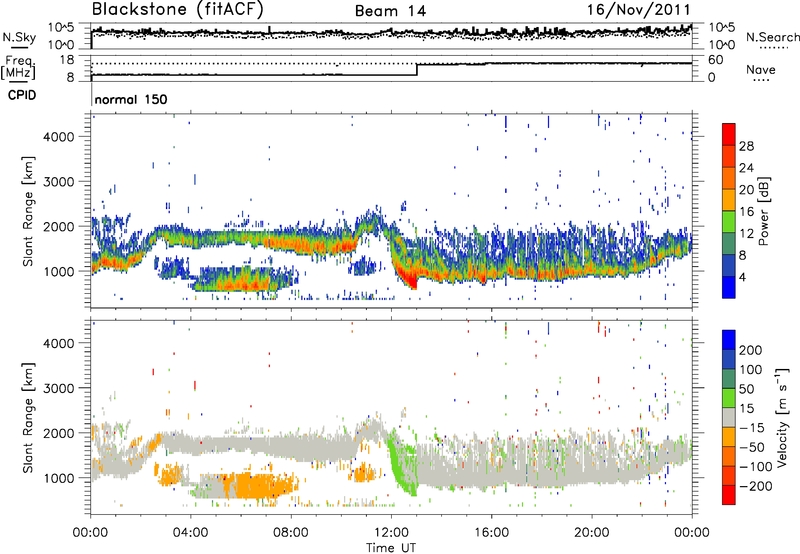
Task: Click the "24" label on the power colorbar
Action: tap(746, 168)
